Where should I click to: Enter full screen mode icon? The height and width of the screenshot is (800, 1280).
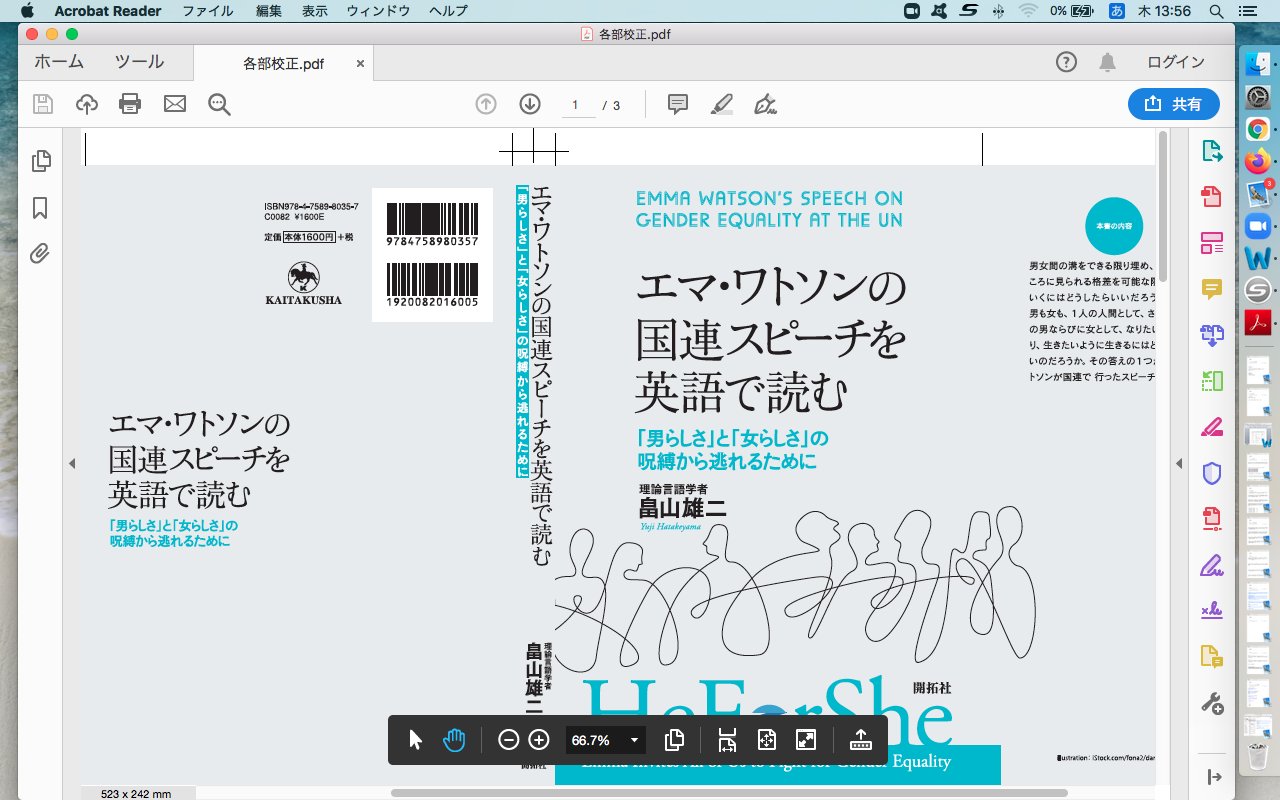(x=806, y=740)
